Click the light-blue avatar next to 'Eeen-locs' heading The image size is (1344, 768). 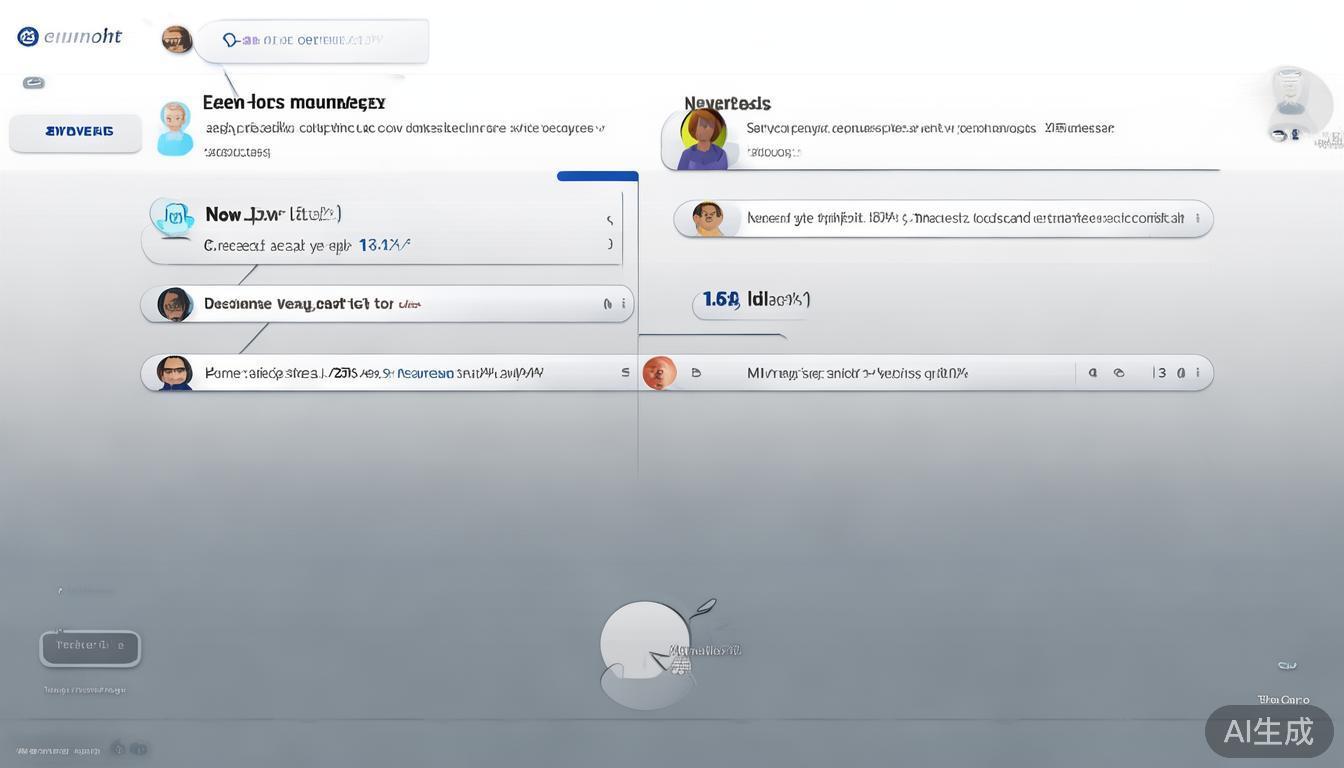pyautogui.click(x=175, y=128)
